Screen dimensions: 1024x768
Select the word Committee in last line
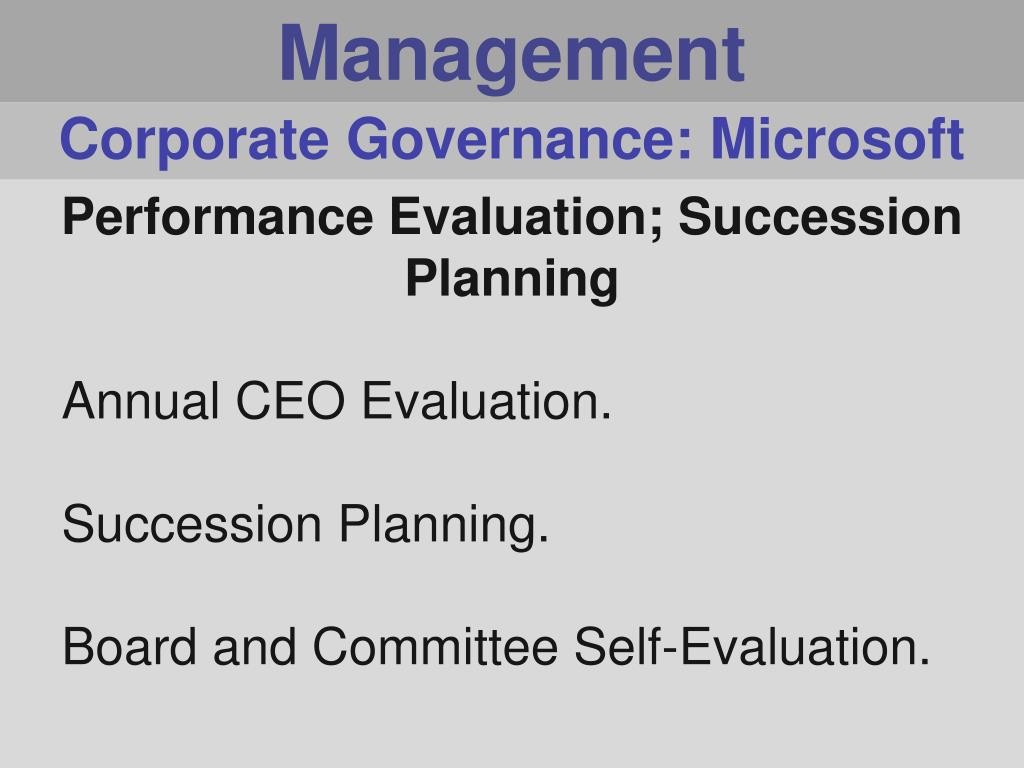tap(436, 647)
